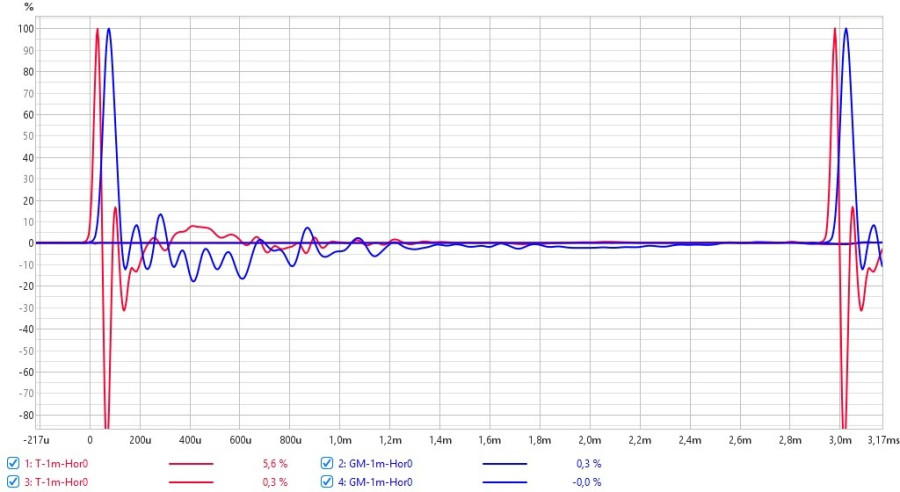
Task: Click the 3,17ms axis end label
Action: click(883, 440)
